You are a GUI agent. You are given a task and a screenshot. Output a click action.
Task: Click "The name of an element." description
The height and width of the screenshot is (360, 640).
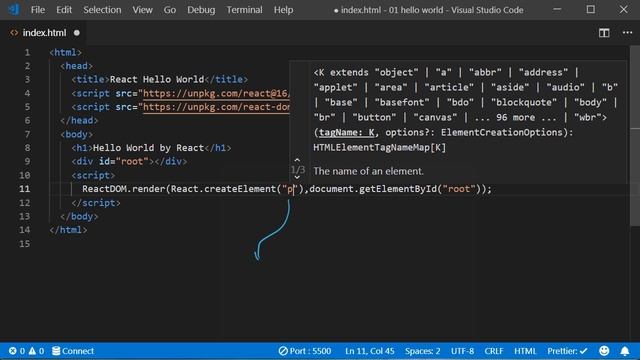coord(368,171)
